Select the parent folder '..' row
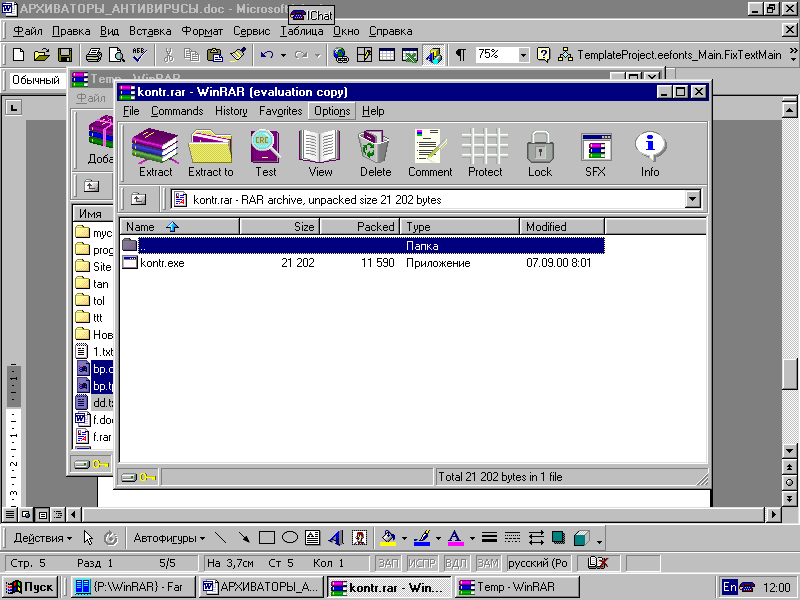Screen dimensions: 800x600 pos(362,245)
